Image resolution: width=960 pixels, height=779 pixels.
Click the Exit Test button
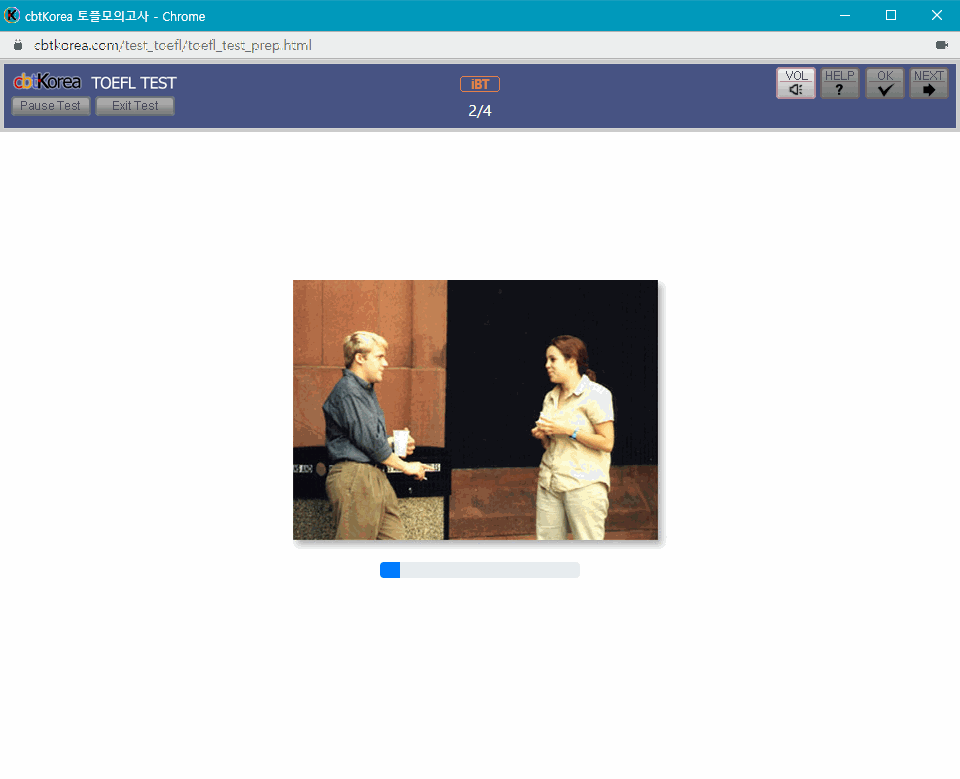point(135,106)
